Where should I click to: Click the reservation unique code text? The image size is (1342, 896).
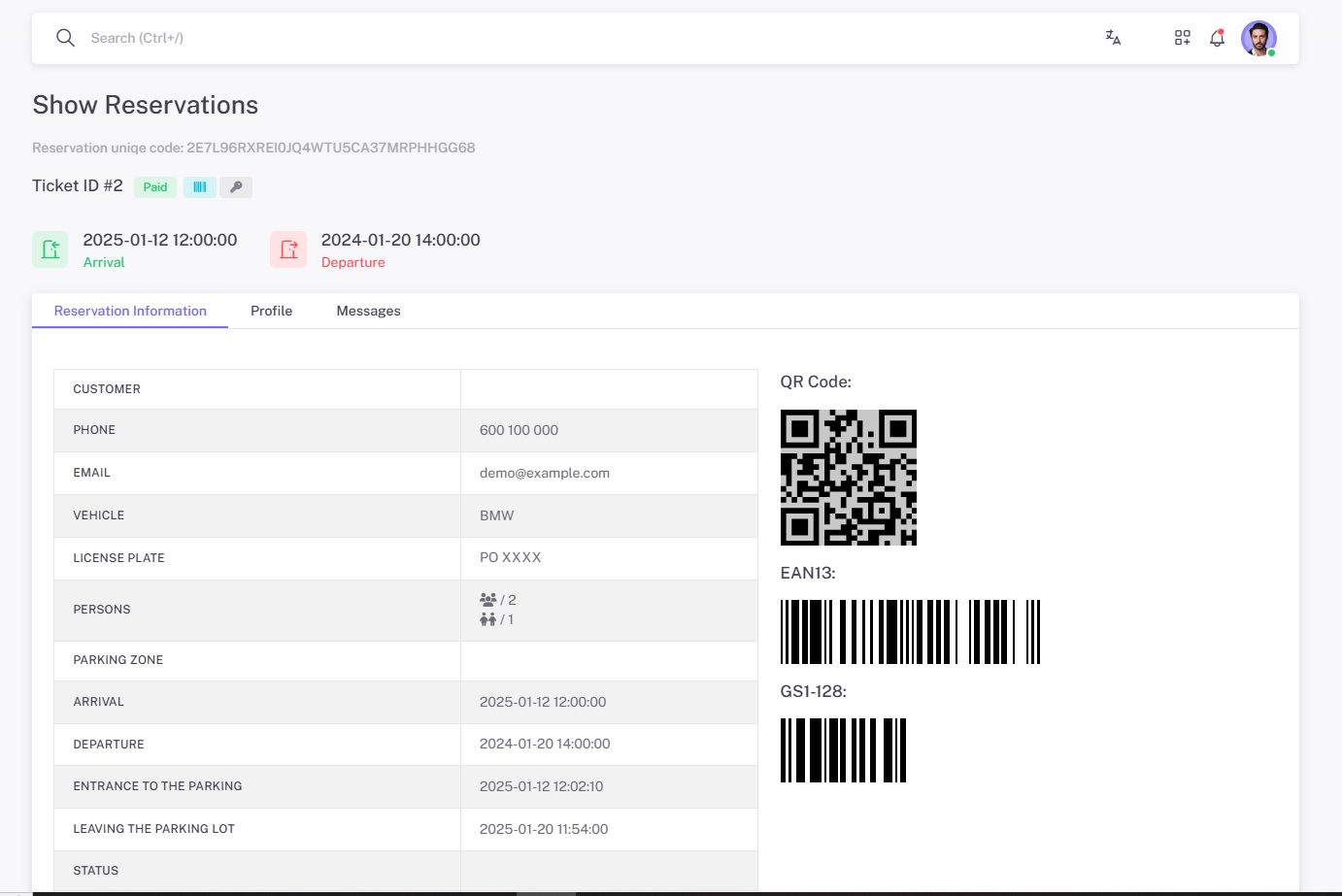pos(253,148)
